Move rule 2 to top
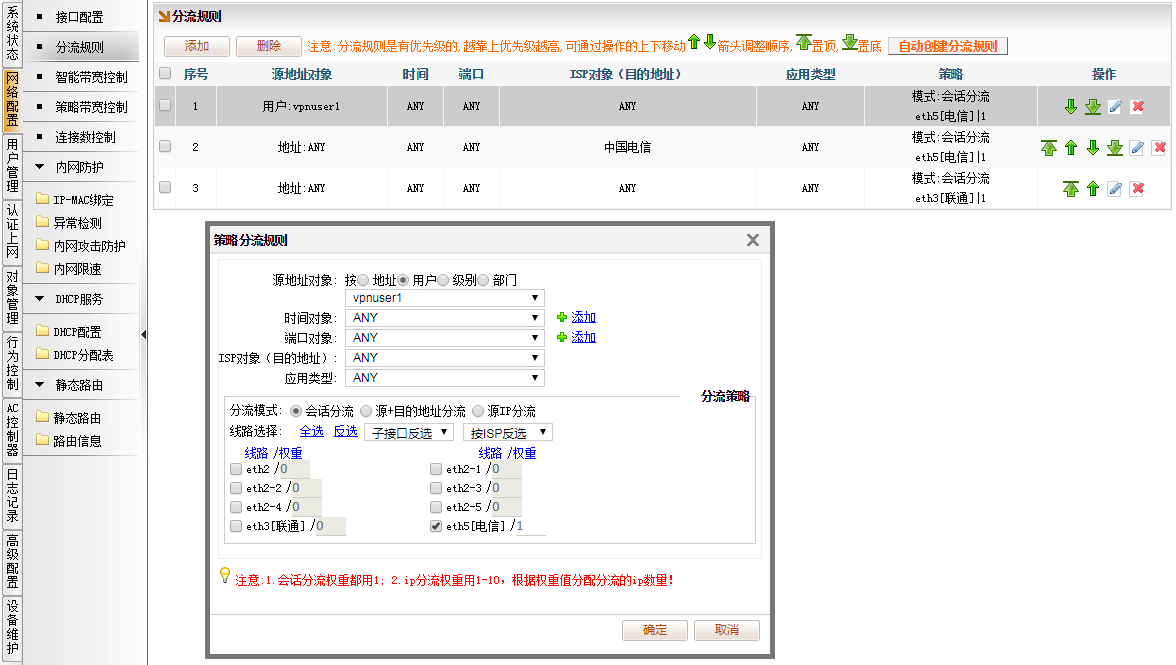This screenshot has width=1176, height=665. (1049, 148)
